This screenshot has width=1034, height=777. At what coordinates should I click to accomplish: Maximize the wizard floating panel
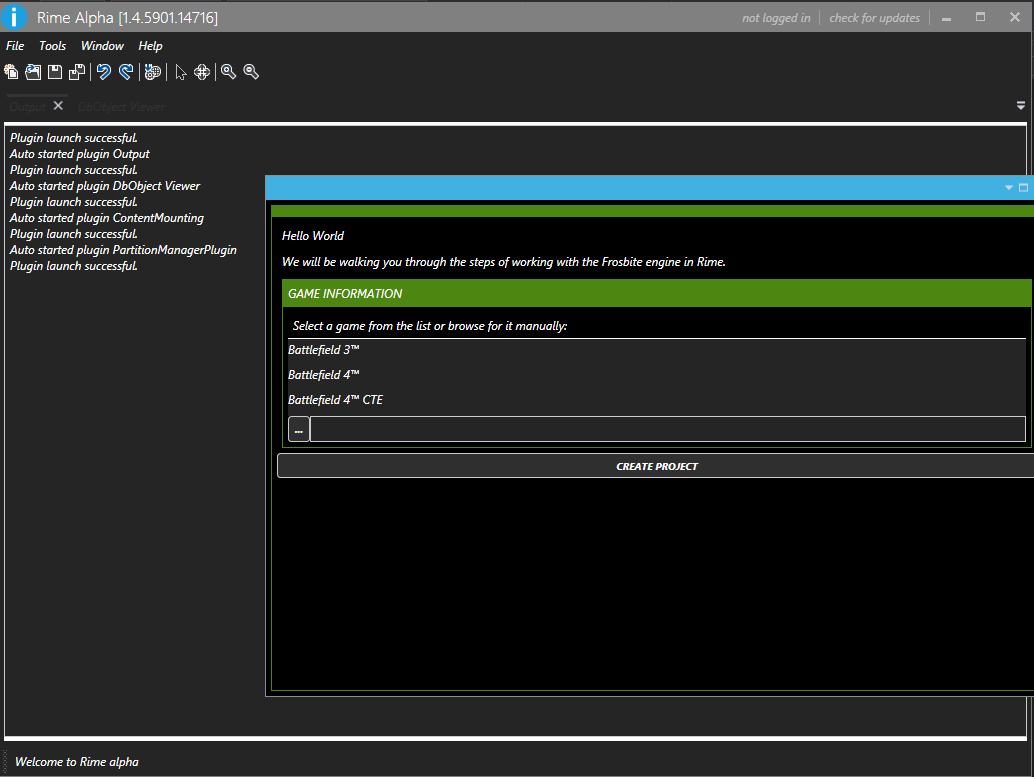[1023, 188]
